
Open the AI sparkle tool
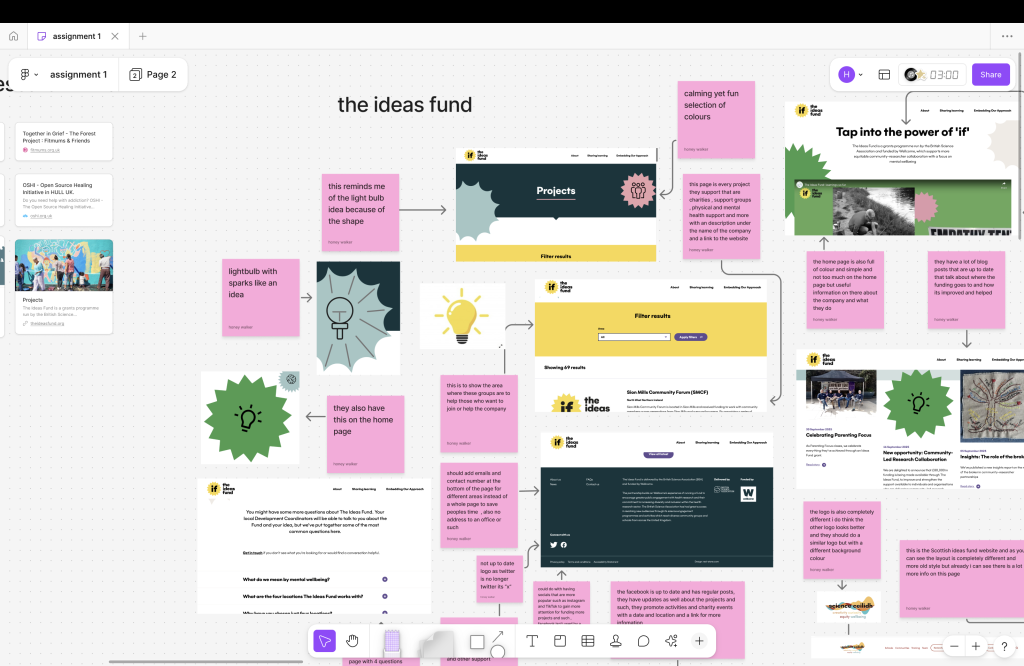pos(672,641)
